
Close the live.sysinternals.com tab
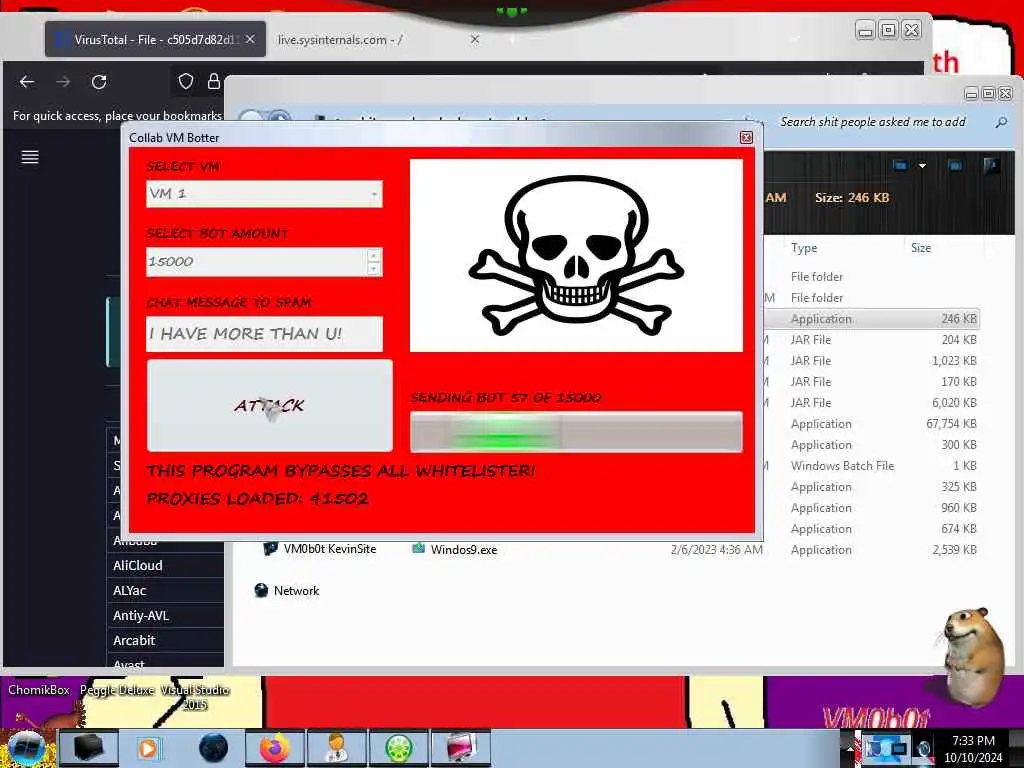click(475, 39)
